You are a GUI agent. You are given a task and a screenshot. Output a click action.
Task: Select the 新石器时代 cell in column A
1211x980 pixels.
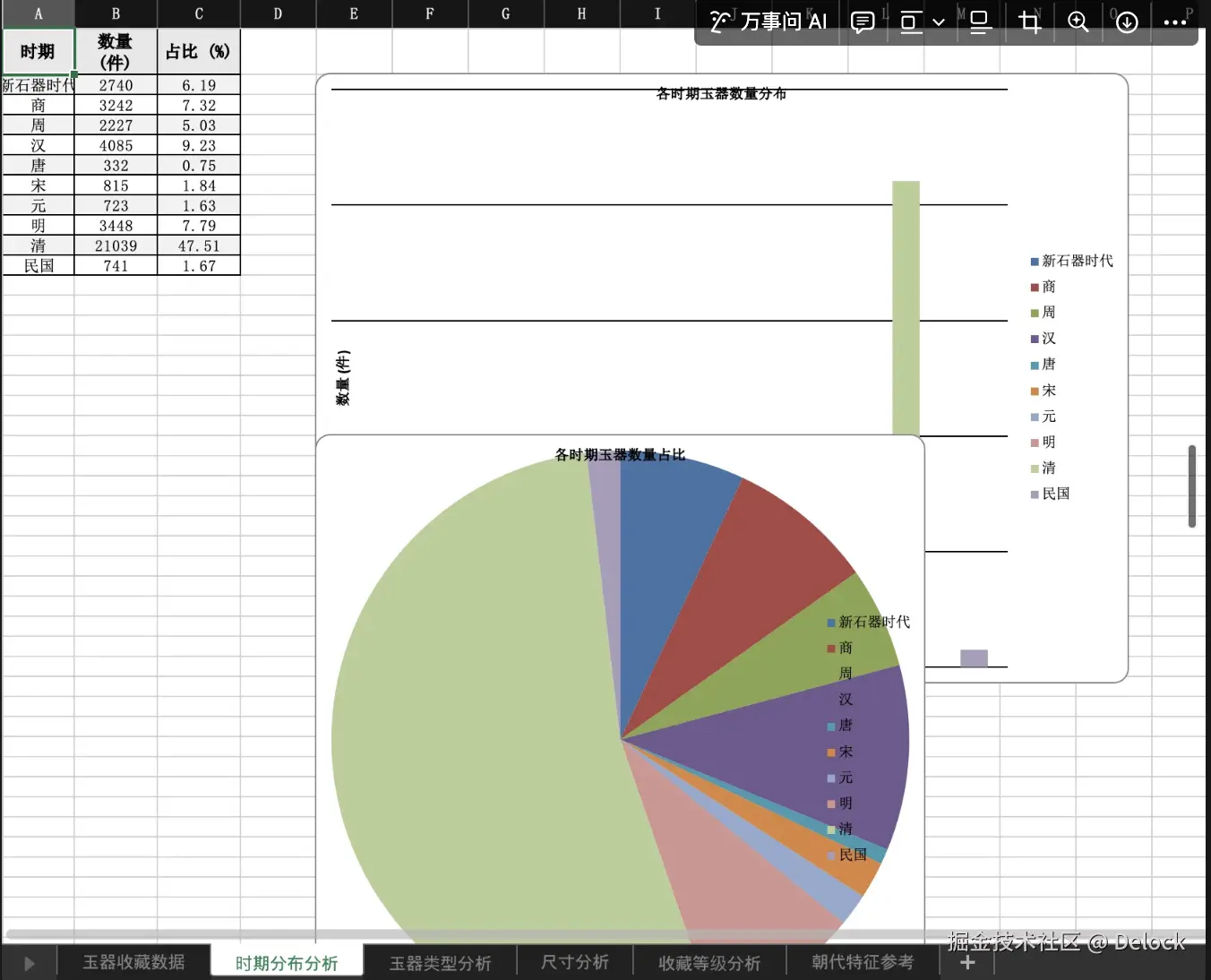38,85
